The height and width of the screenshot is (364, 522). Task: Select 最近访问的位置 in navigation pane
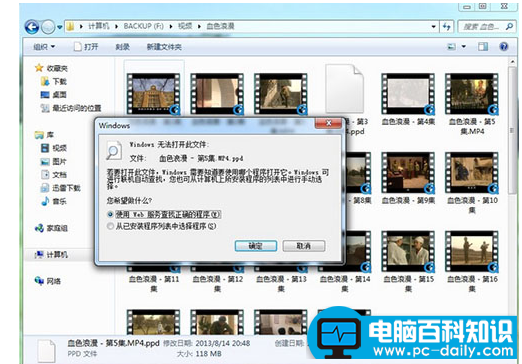[x=71, y=108]
